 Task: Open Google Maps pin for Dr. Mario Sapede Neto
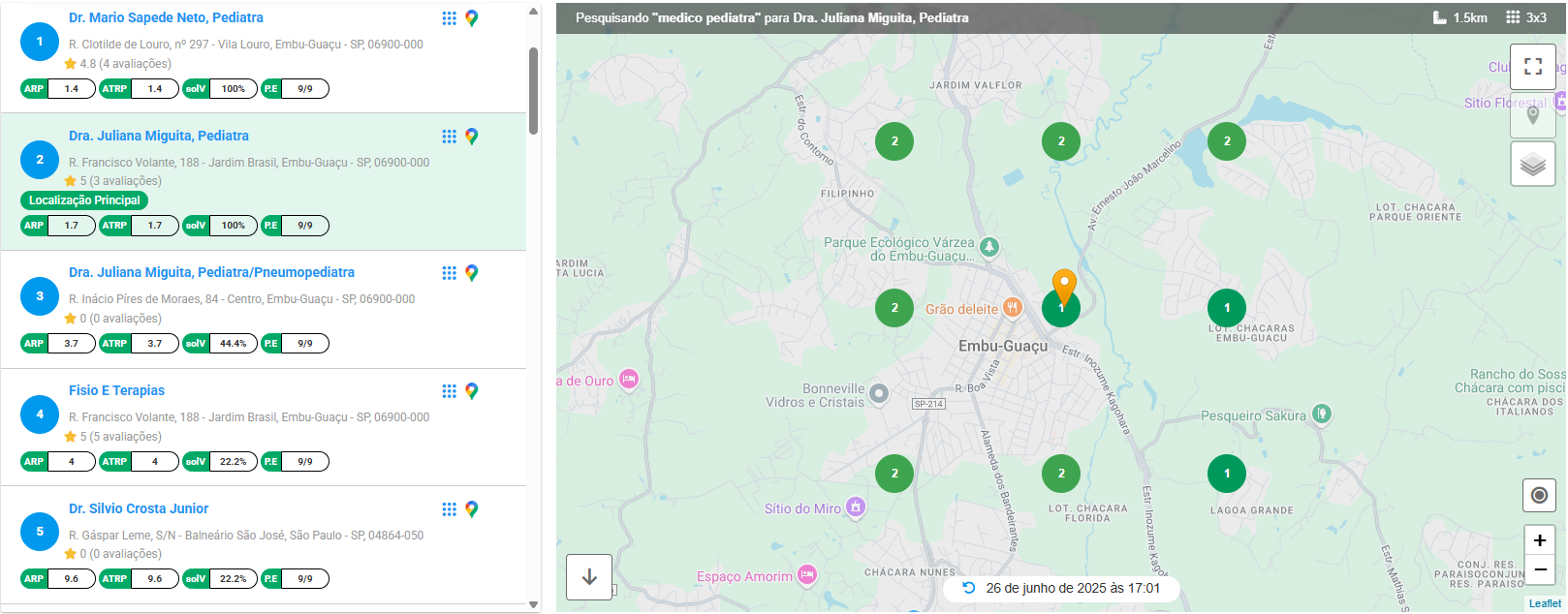point(472,18)
